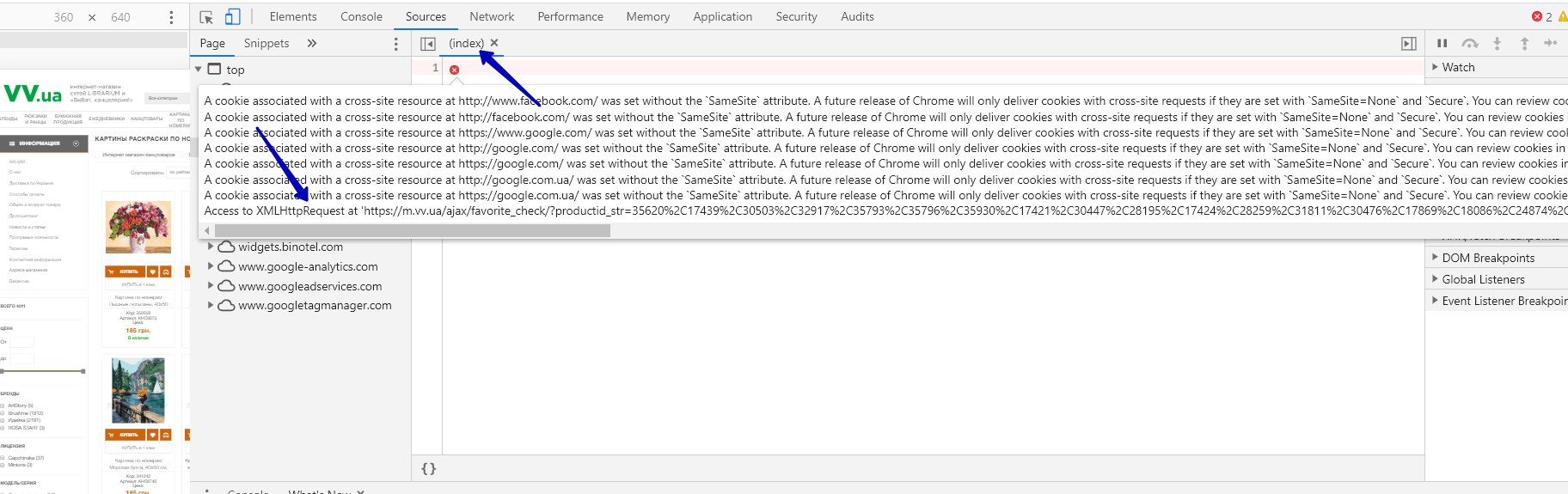This screenshot has height=494, width=1568.
Task: Open device toolbar three-dot options menu
Action: point(171,17)
